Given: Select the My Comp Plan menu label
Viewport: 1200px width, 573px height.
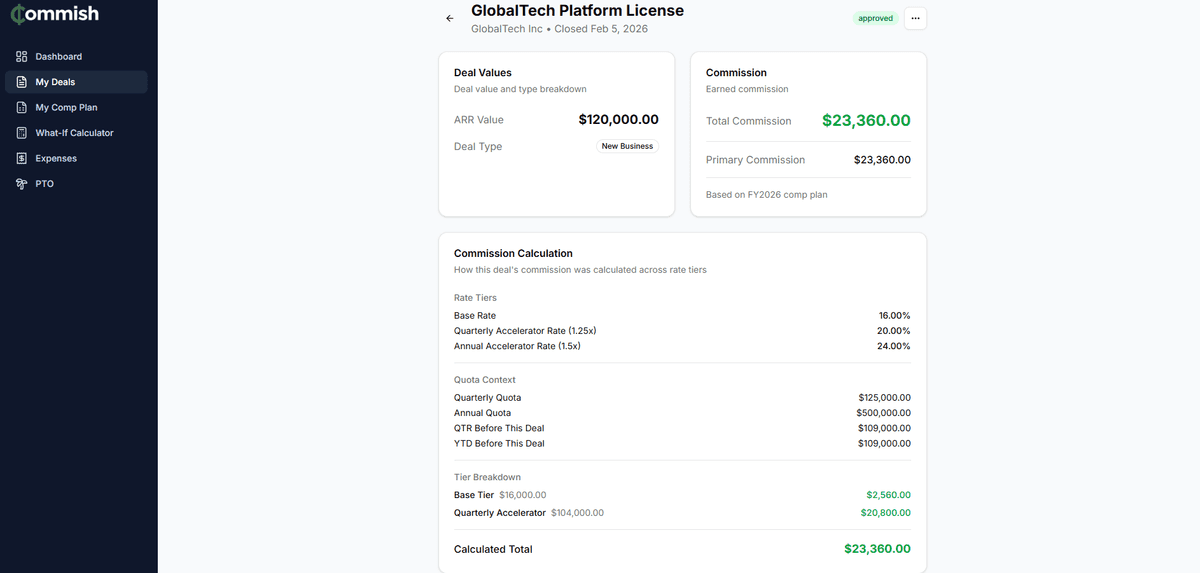Looking at the screenshot, I should pyautogui.click(x=66, y=108).
